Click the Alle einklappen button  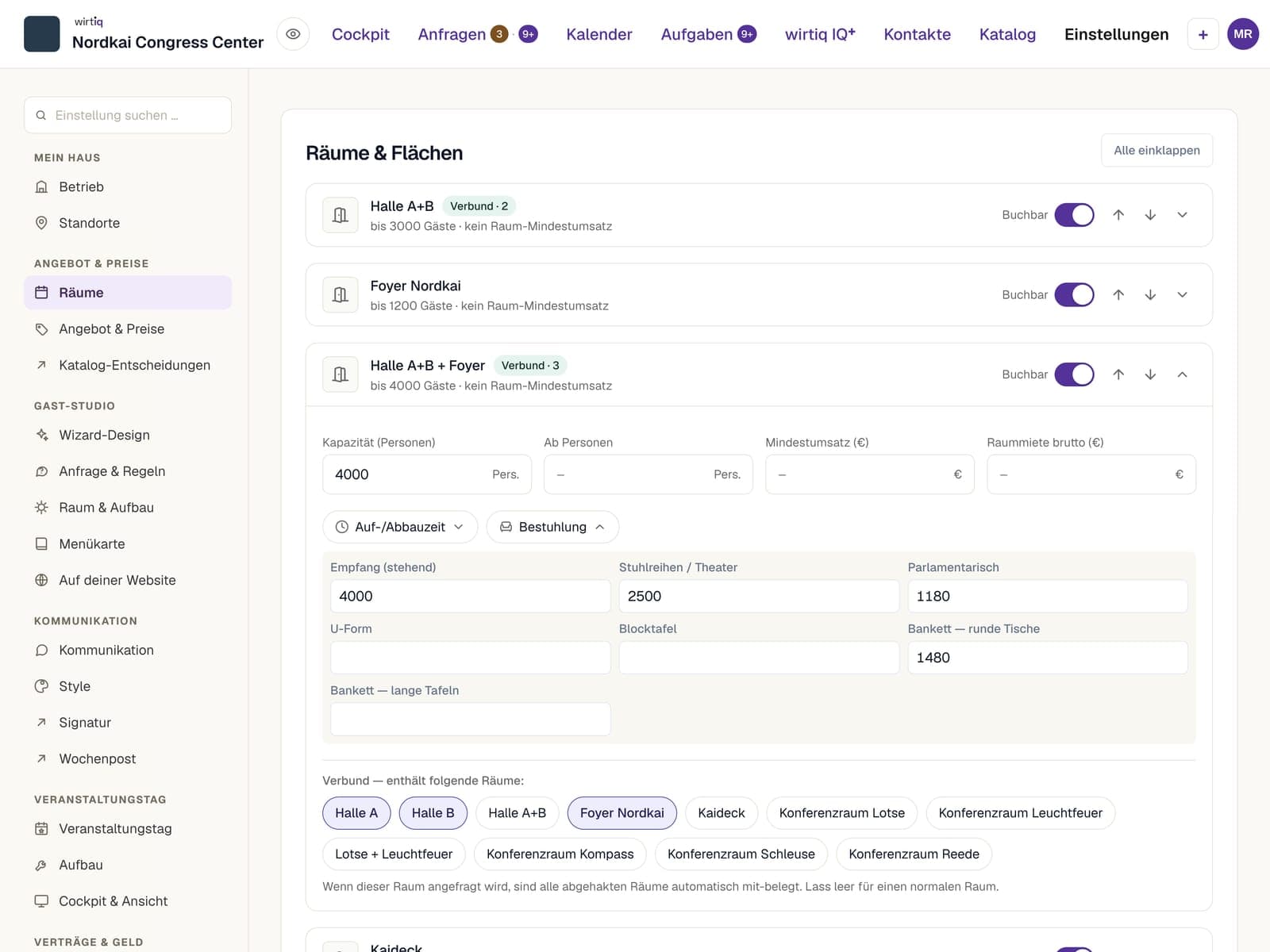[x=1156, y=150]
